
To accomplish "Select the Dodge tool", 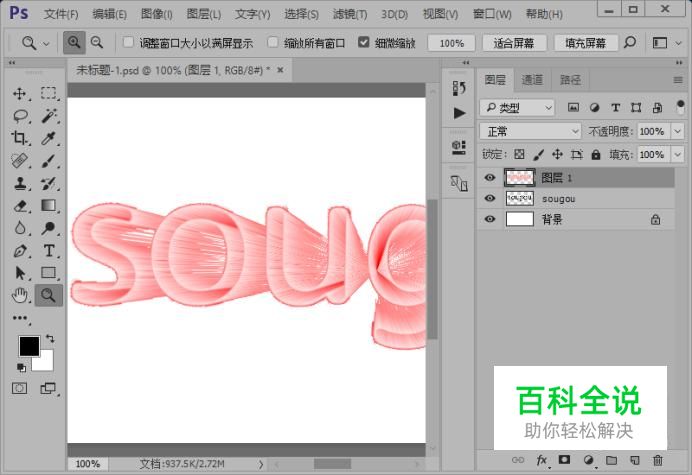I will point(49,228).
